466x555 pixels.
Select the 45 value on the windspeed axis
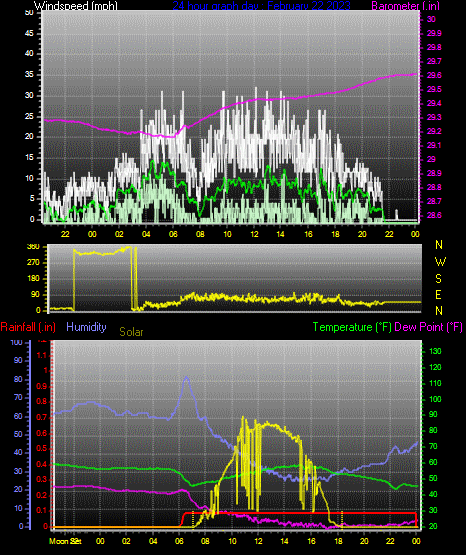tap(29, 33)
